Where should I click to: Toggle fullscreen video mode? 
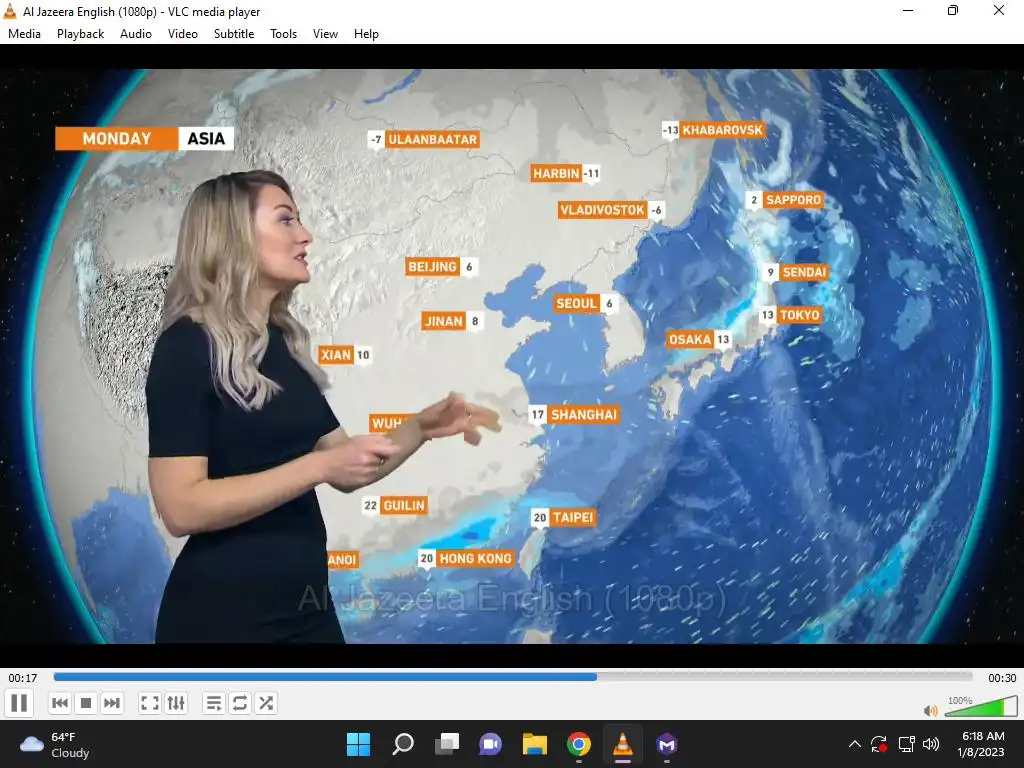pyautogui.click(x=150, y=703)
